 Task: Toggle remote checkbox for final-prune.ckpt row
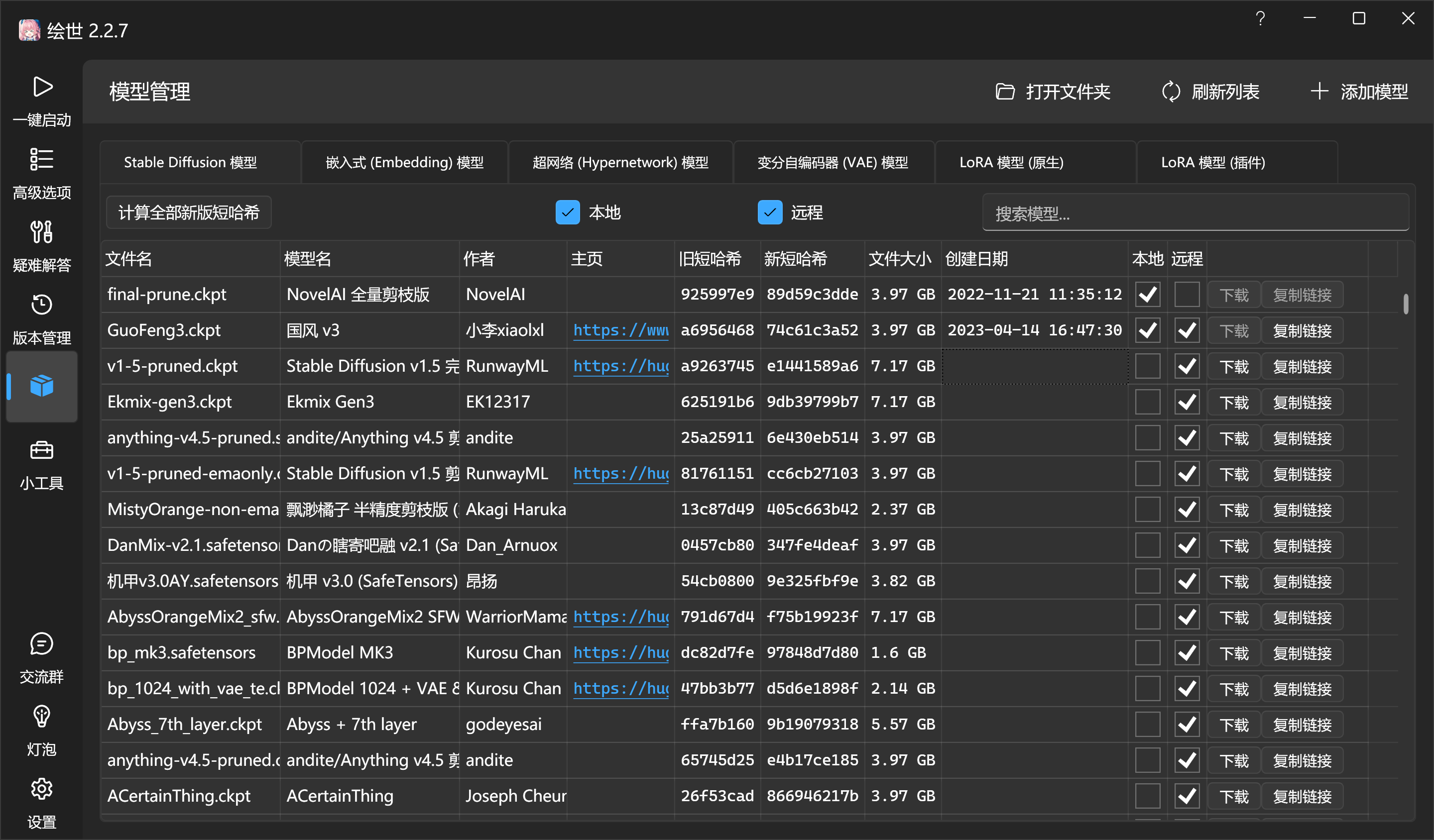tap(1187, 295)
